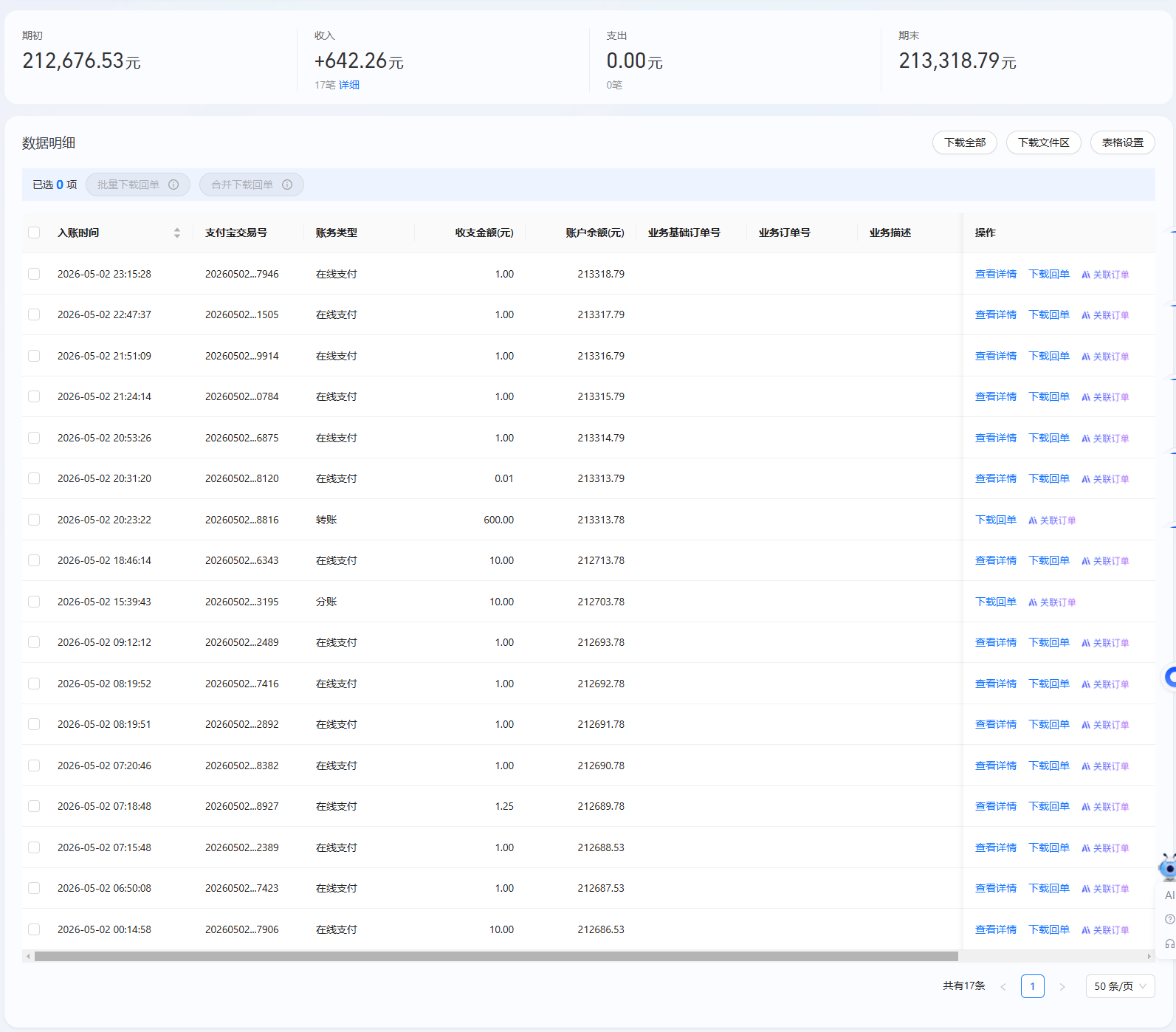The height and width of the screenshot is (1032, 1176).
Task: Open 关联订单 for 转账 row 20260502...8816
Action: pos(1052,520)
